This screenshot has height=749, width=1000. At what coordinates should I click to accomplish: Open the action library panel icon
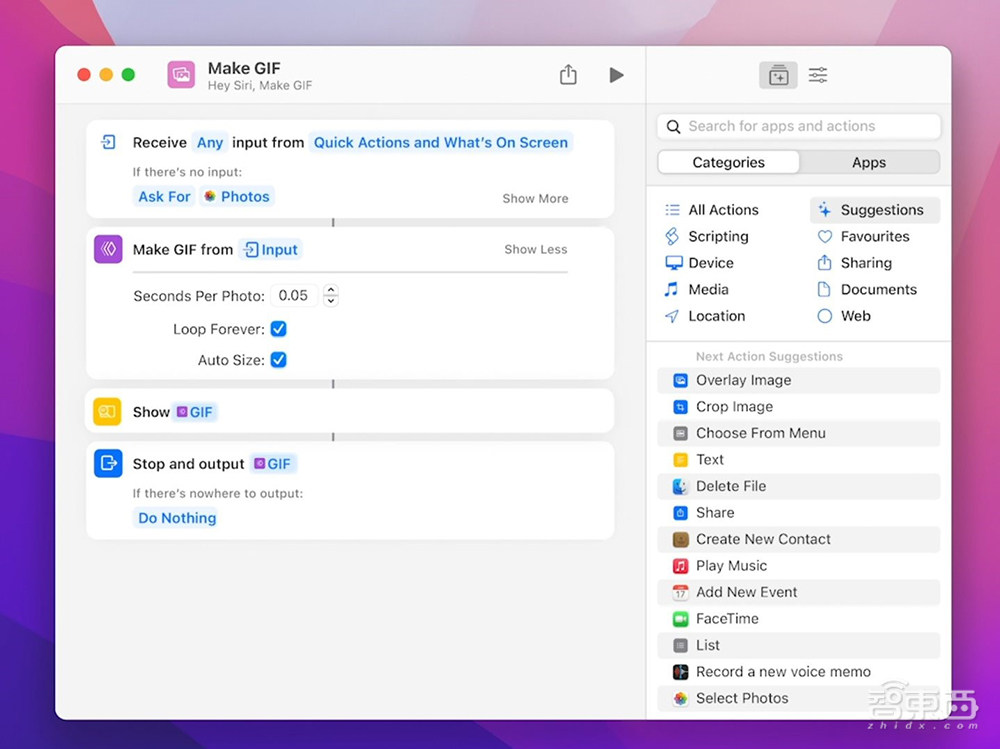click(778, 75)
